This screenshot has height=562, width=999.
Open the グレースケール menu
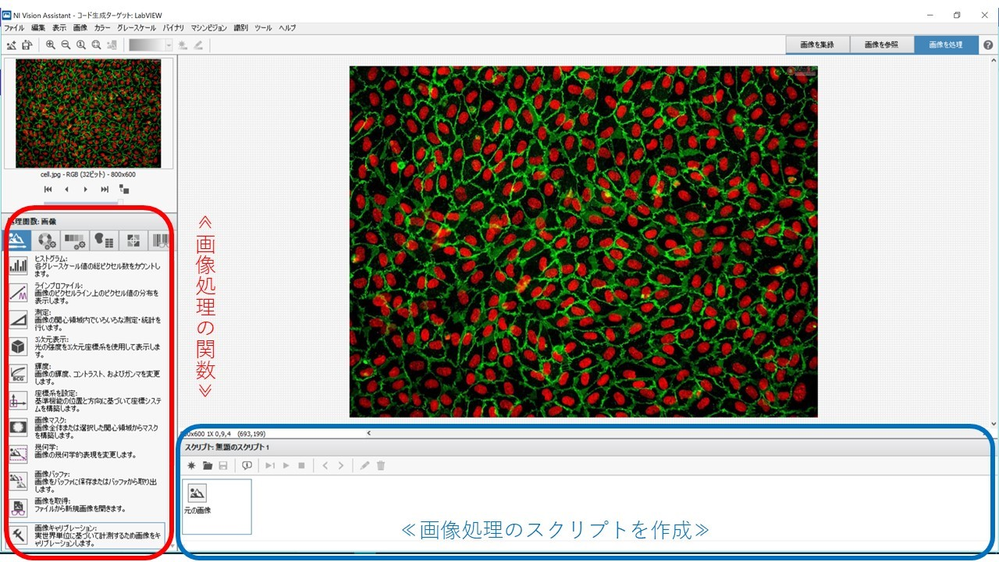136,28
